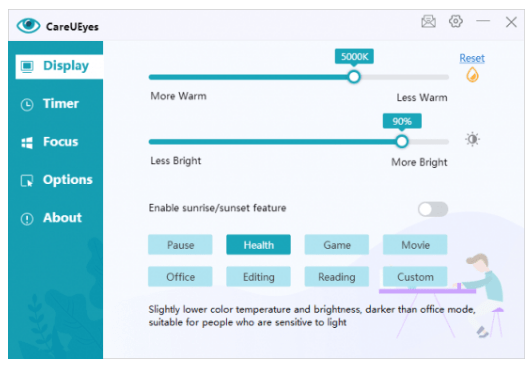Screen dimensions: 529x367
Task: Select the Custom mode
Action: pos(415,277)
